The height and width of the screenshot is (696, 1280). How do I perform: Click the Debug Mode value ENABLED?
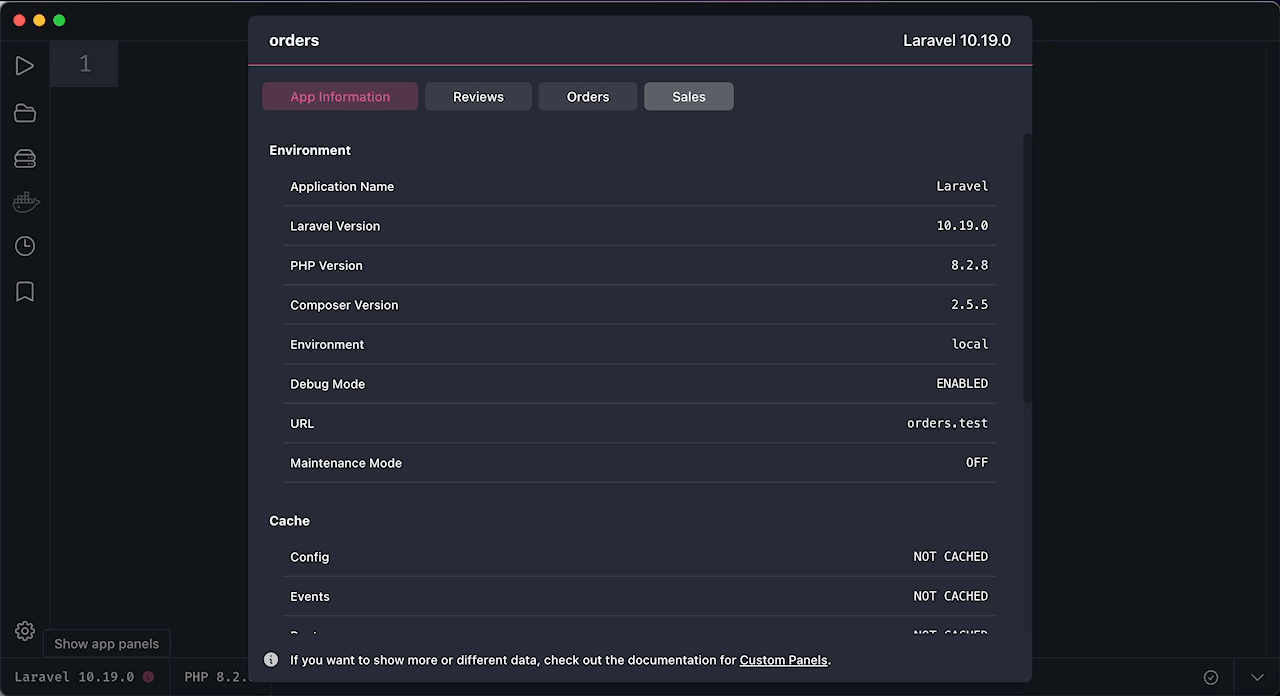tap(962, 384)
